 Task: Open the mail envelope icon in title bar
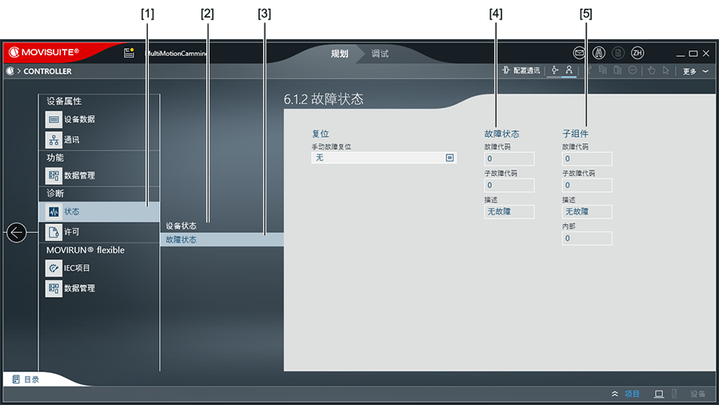point(579,52)
